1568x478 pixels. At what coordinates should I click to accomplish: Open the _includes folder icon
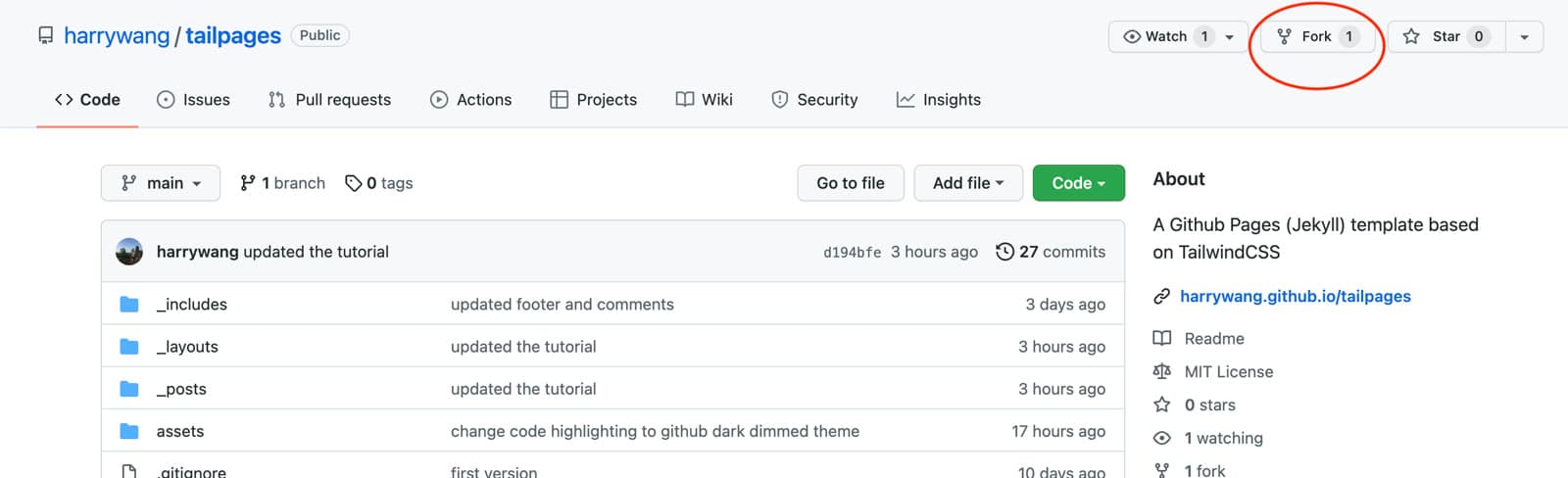129,305
